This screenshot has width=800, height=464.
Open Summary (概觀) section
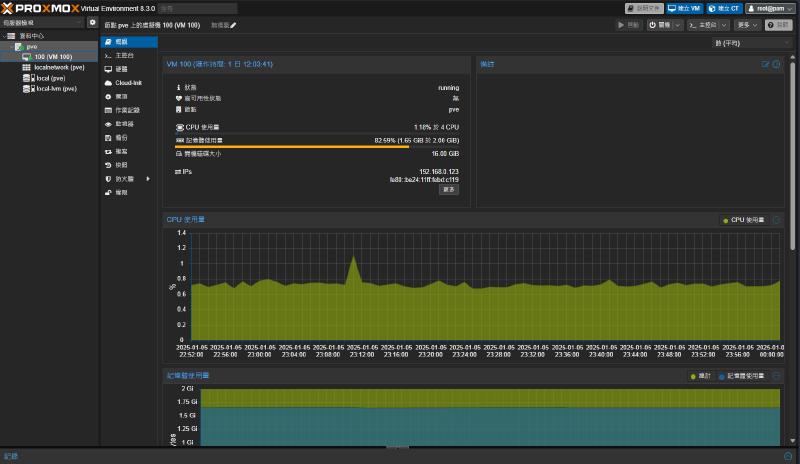click(129, 42)
